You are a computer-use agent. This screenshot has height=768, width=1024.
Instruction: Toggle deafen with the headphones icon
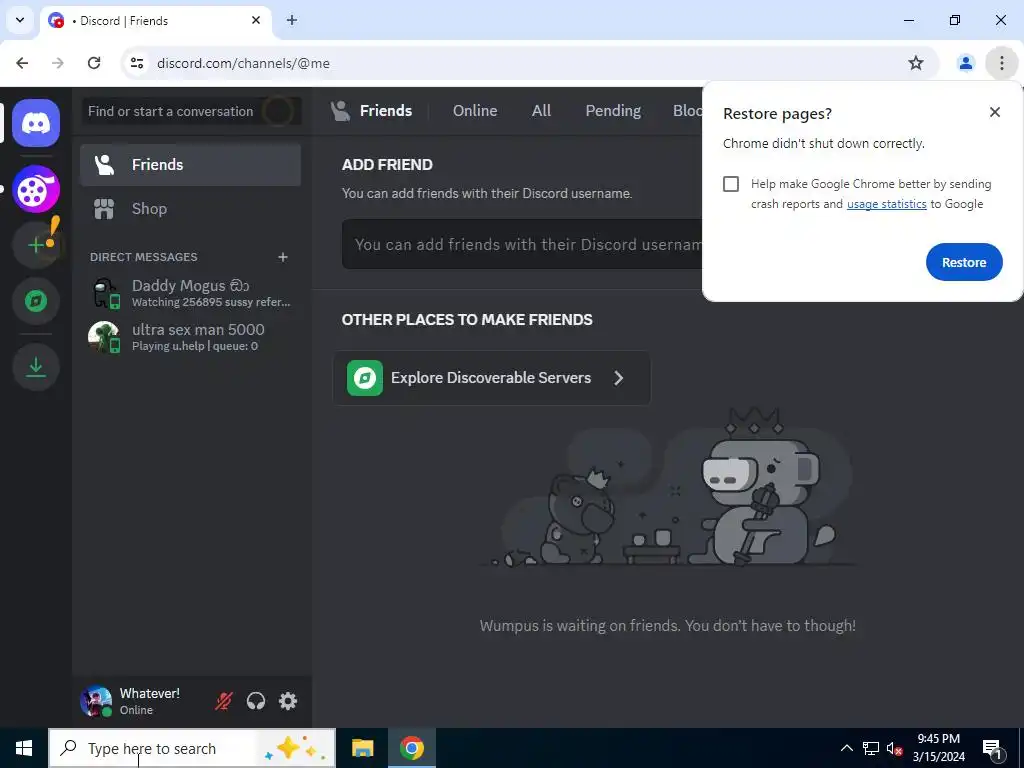coord(256,701)
